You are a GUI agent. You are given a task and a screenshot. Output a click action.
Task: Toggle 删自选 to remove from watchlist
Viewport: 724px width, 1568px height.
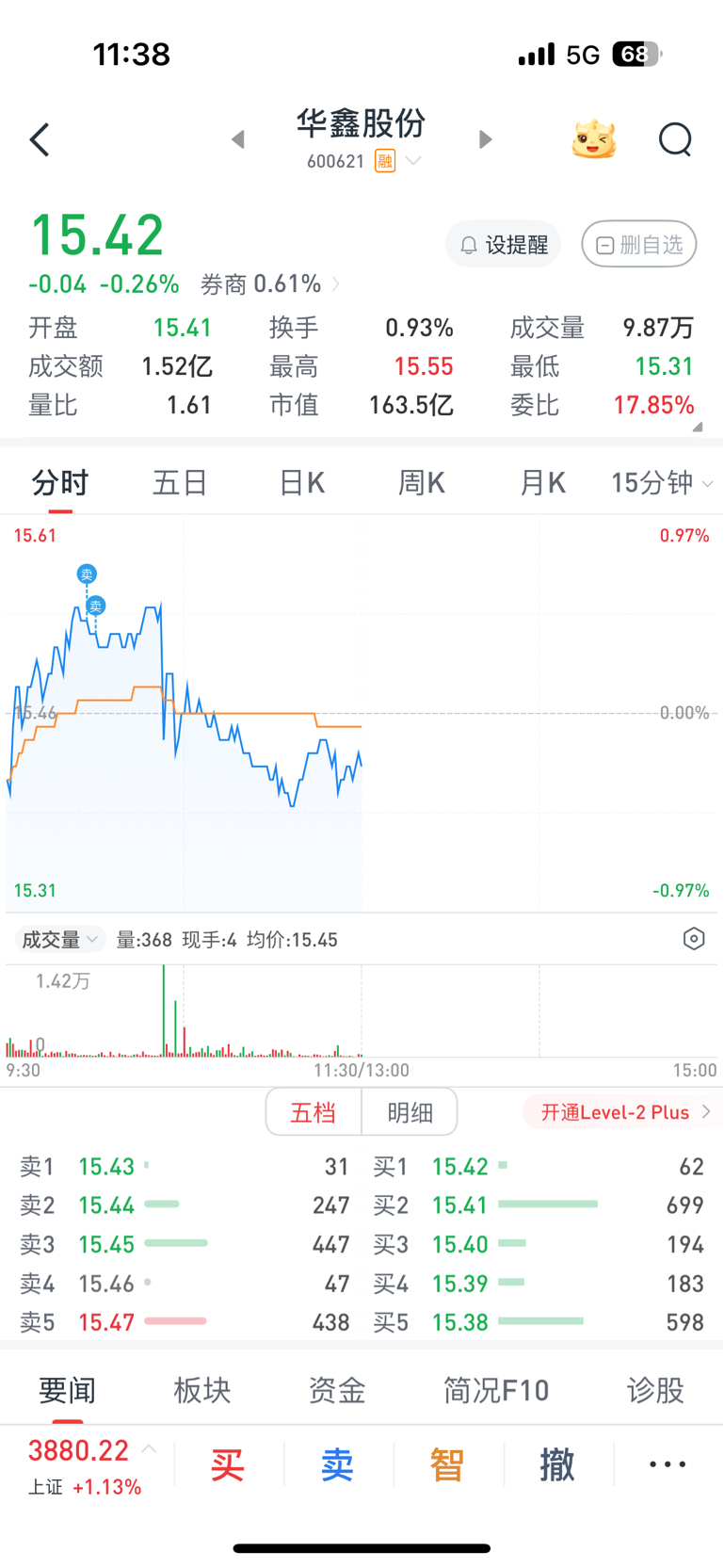coord(639,245)
